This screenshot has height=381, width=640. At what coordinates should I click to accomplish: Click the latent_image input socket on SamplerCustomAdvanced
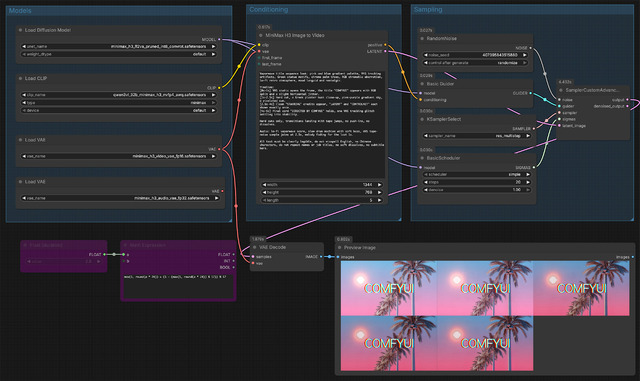coord(559,126)
